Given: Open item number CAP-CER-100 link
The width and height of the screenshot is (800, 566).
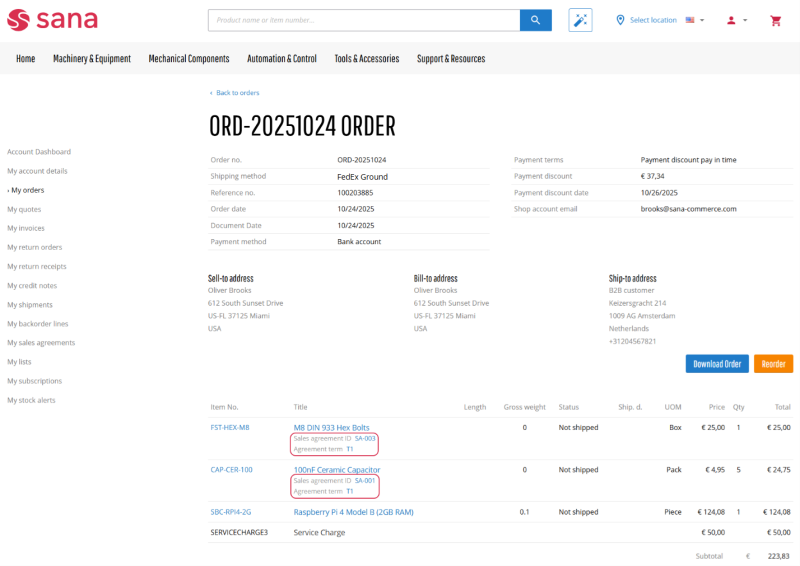Looking at the screenshot, I should point(231,470).
